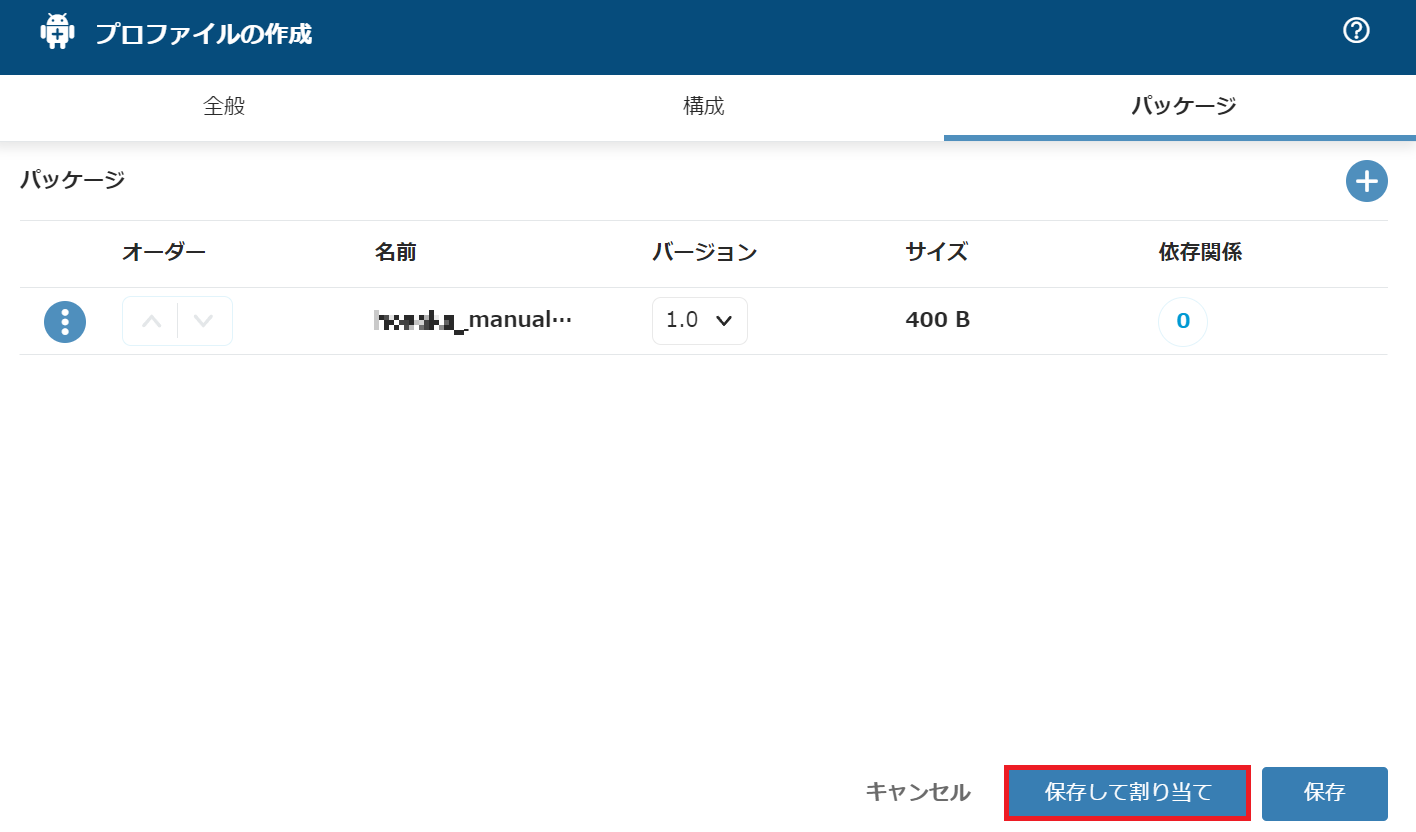Click the 保存して割り当て button
The image size is (1416, 832).
click(1128, 793)
